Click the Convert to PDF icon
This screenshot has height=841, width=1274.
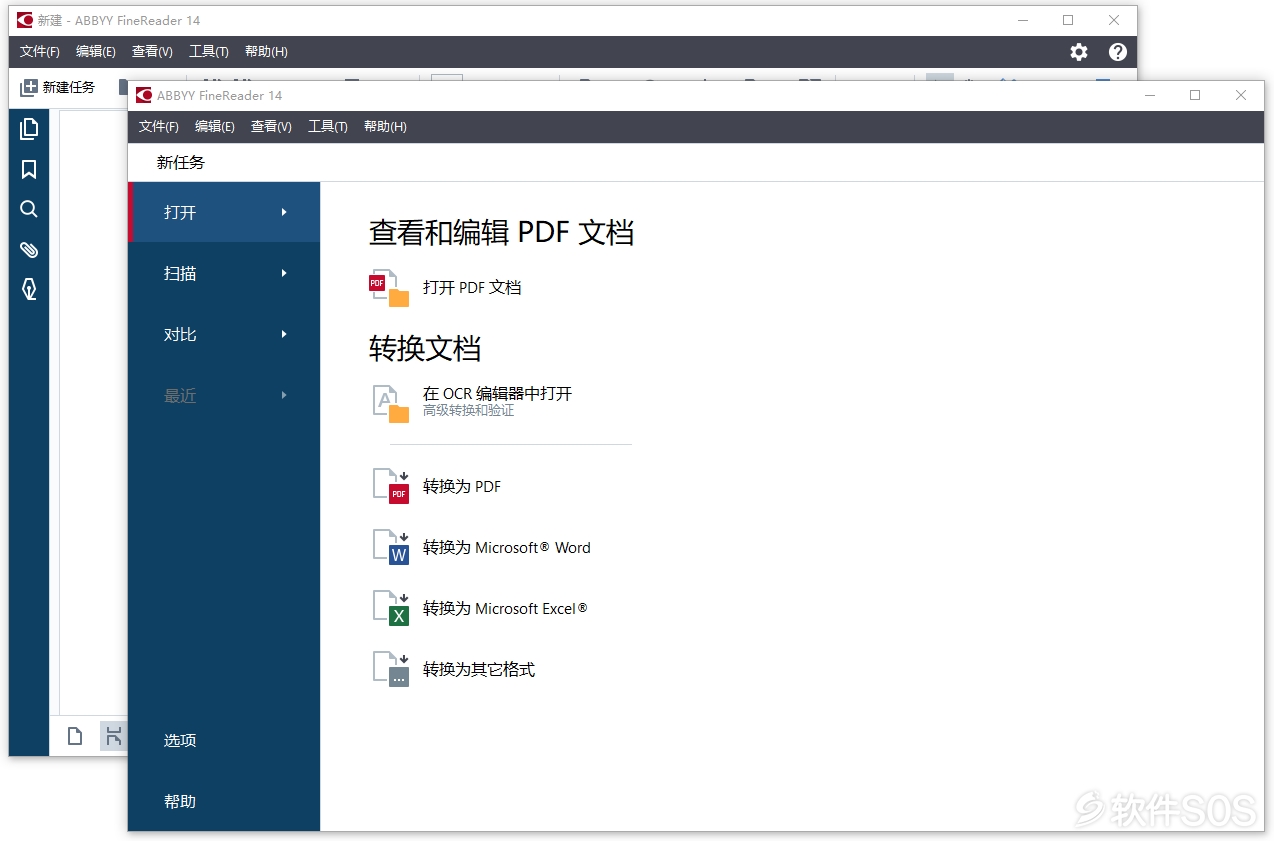(x=390, y=487)
